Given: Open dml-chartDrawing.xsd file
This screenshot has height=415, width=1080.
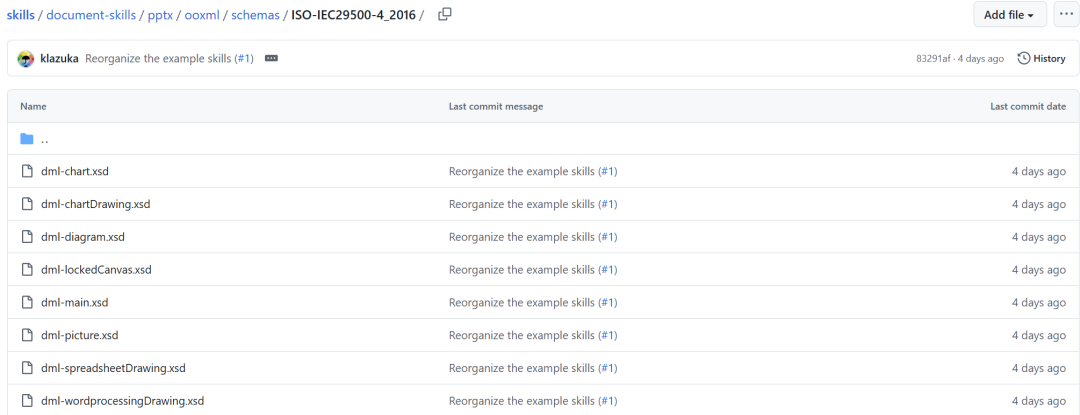Looking at the screenshot, I should [96, 204].
